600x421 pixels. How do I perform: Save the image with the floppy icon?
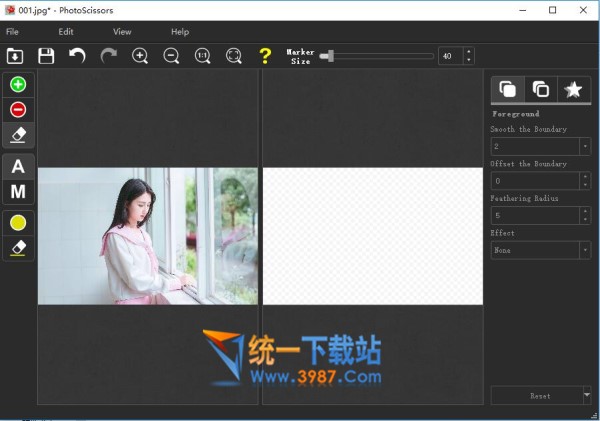point(45,56)
